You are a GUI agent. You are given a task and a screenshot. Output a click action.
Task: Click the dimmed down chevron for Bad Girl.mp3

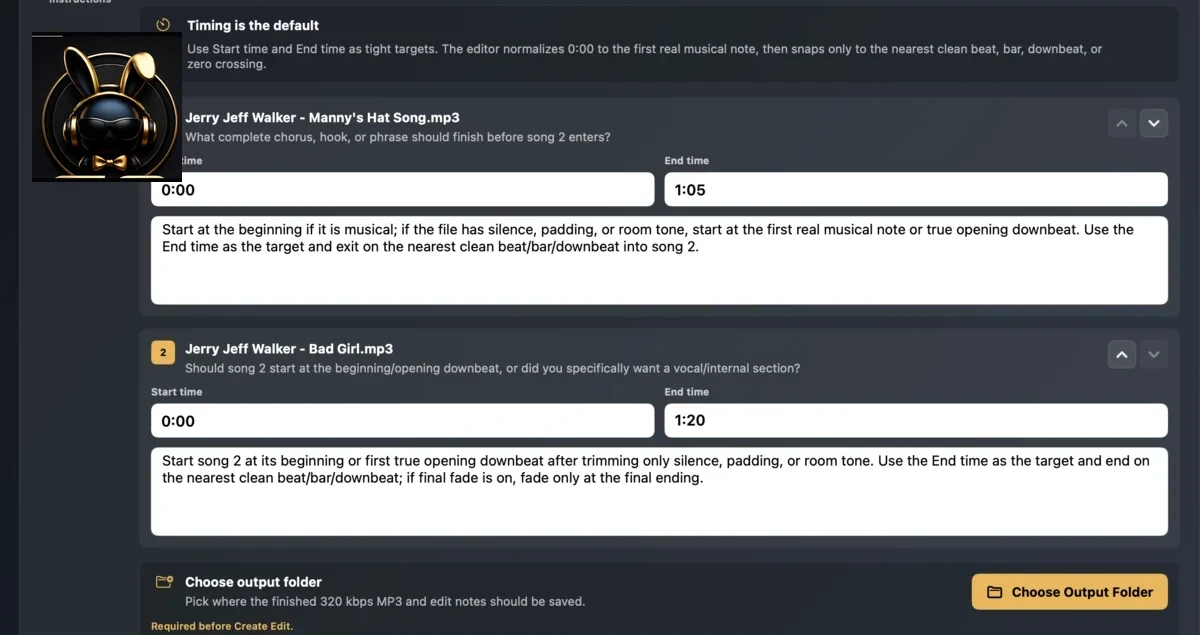pos(1154,354)
